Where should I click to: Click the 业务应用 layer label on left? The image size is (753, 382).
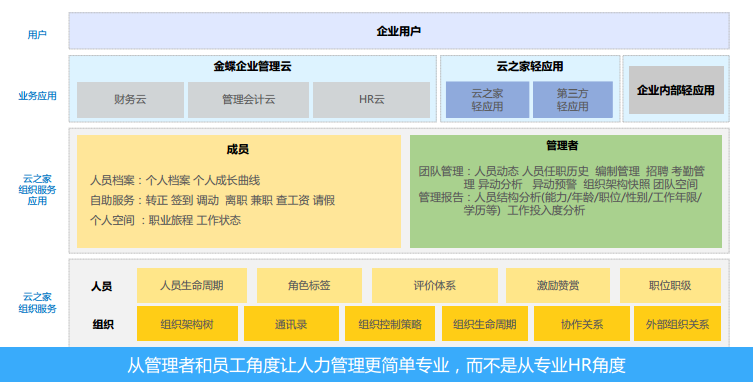(x=37, y=96)
